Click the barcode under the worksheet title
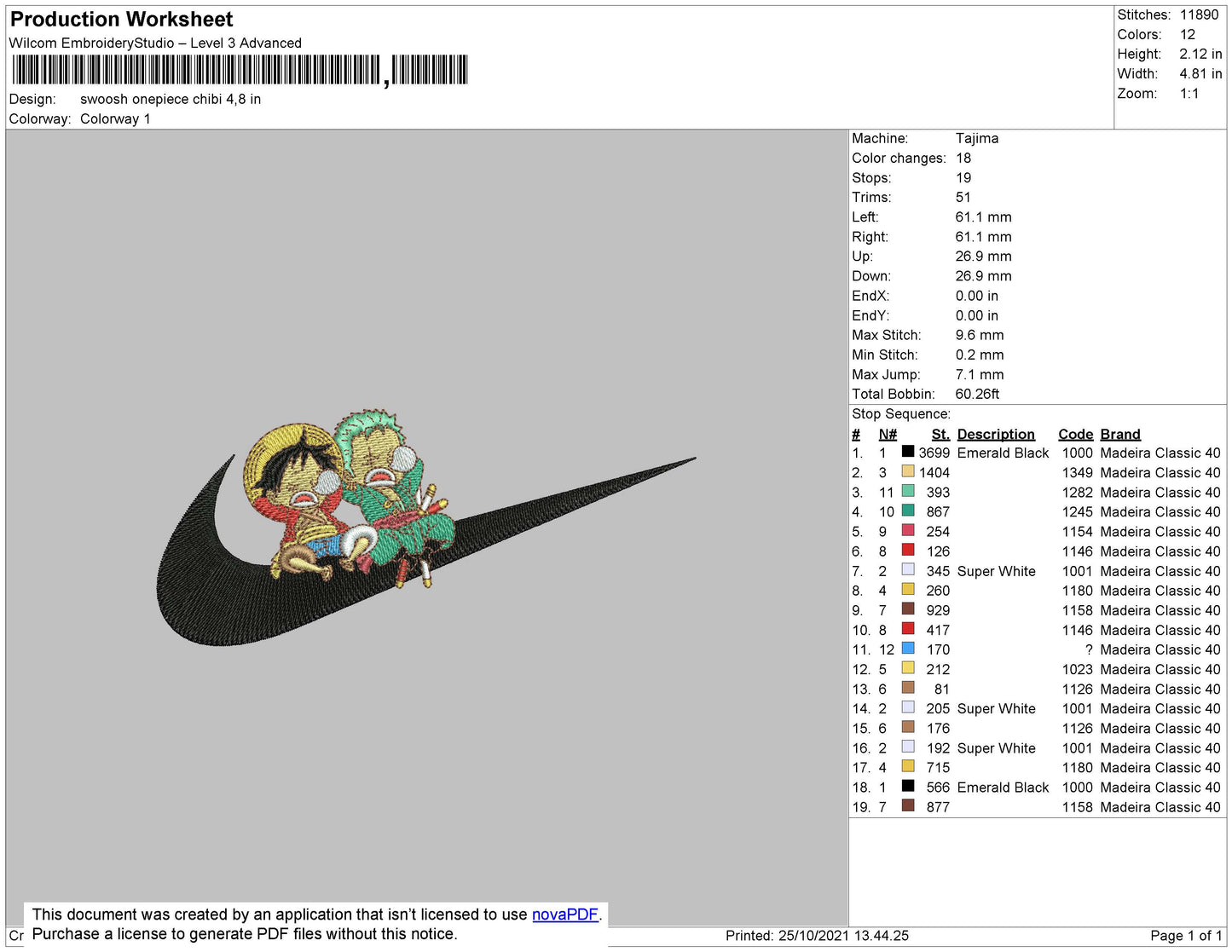1232x952 pixels. [x=240, y=70]
